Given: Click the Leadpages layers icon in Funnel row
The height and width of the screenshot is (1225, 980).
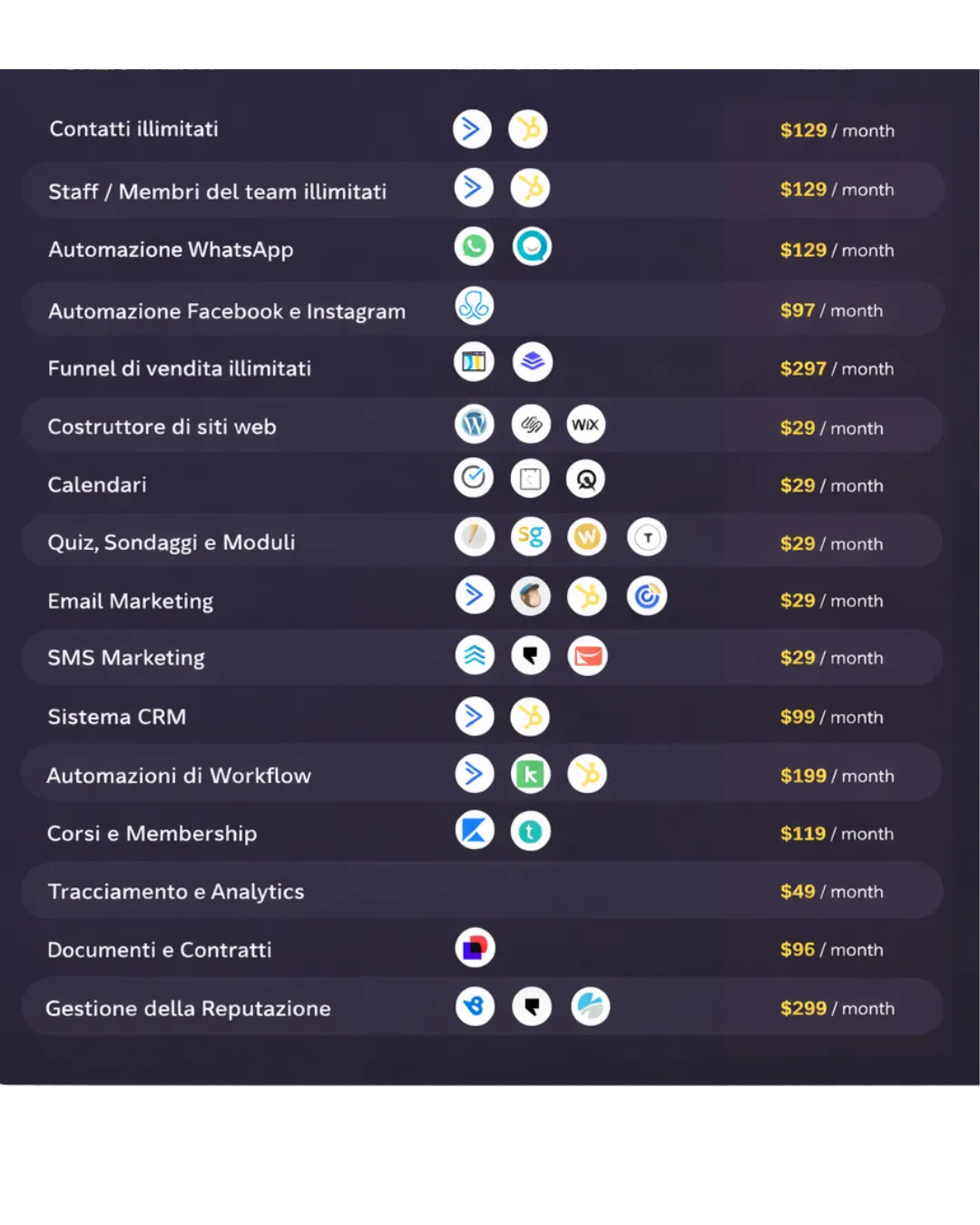Looking at the screenshot, I should pyautogui.click(x=533, y=362).
